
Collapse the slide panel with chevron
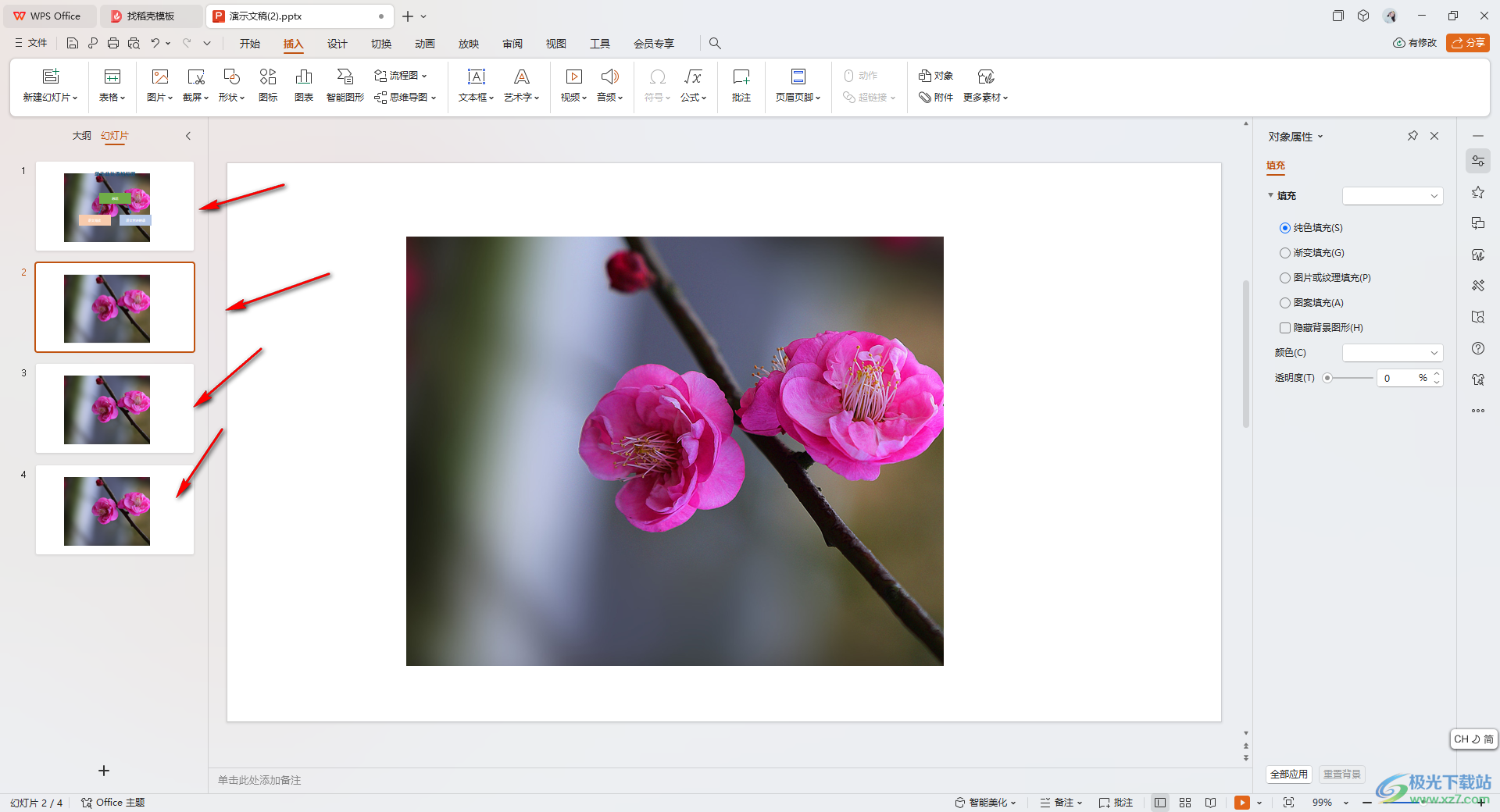[188, 136]
